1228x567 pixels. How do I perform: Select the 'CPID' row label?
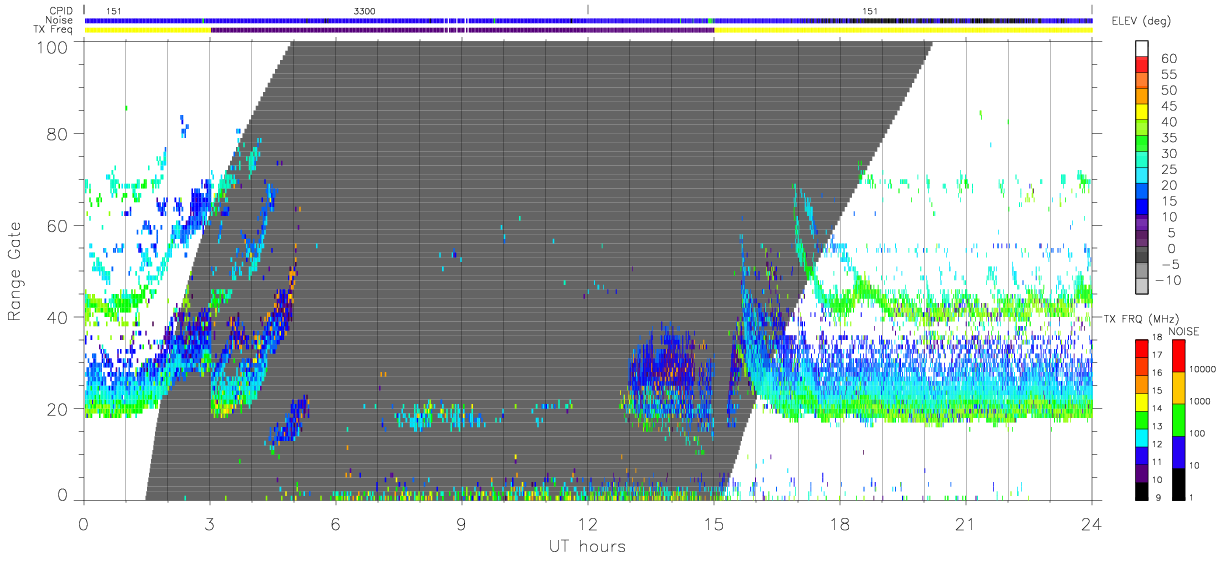point(61,10)
